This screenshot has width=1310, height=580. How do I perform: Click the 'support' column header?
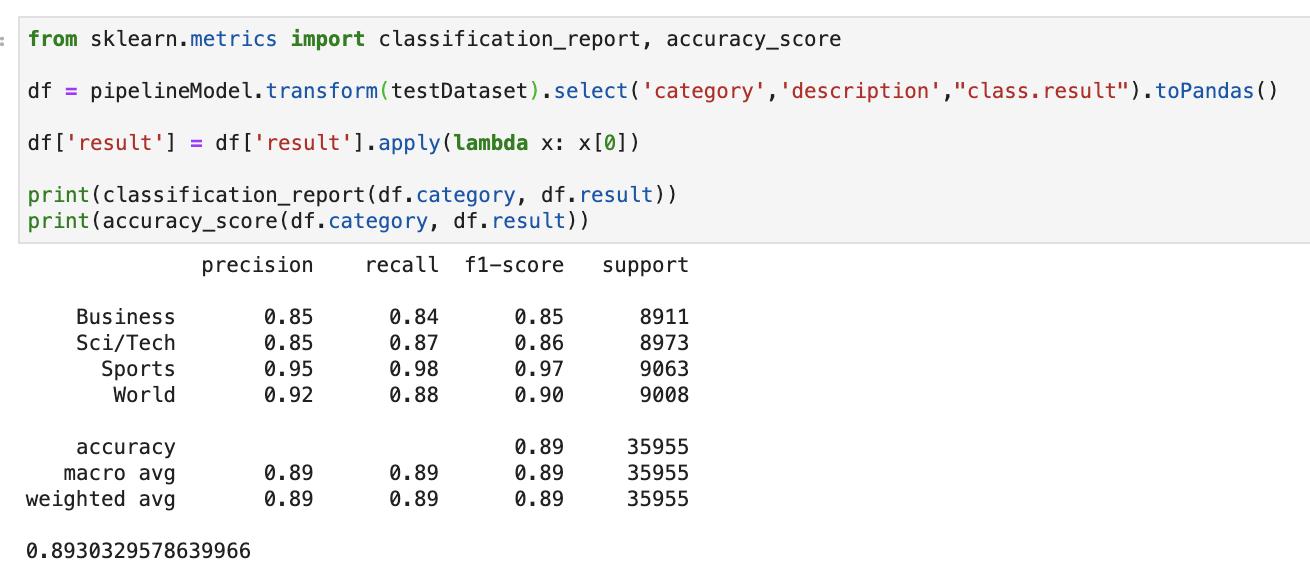pos(645,265)
